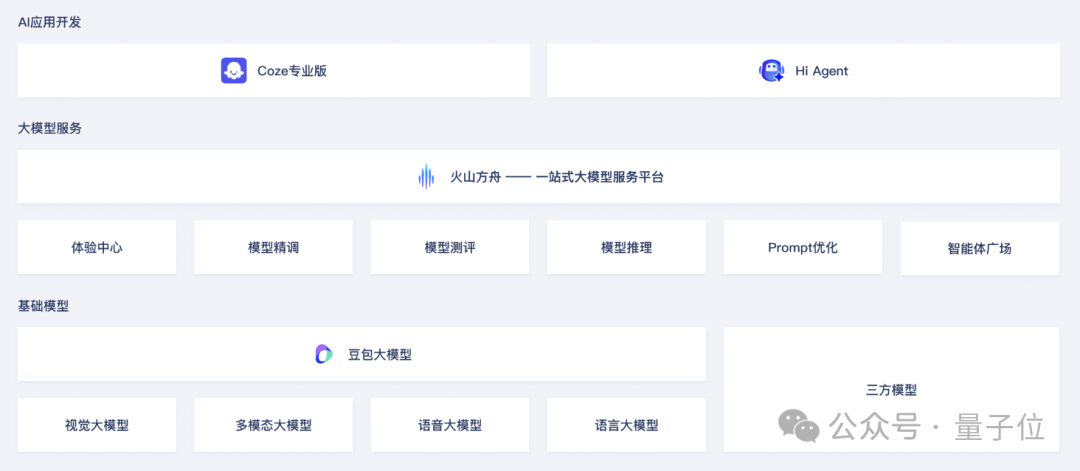The image size is (1080, 471).
Task: Click the 豆包大模型 colorful logo icon
Action: [324, 354]
